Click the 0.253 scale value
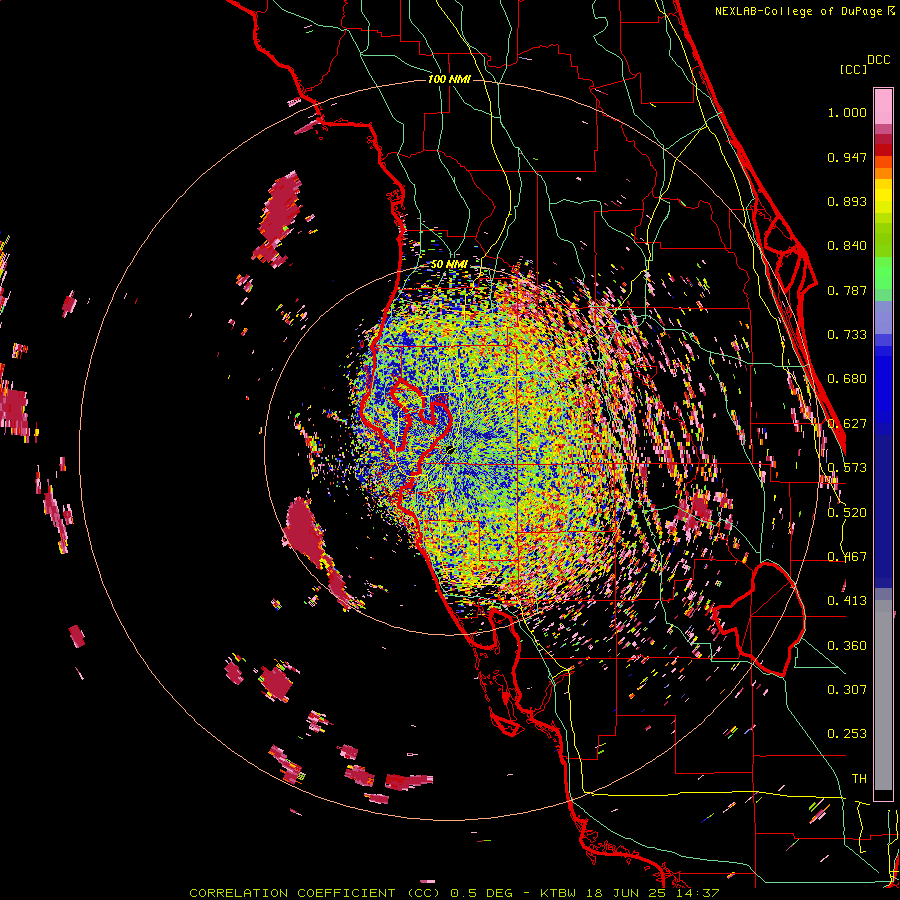 pos(847,734)
